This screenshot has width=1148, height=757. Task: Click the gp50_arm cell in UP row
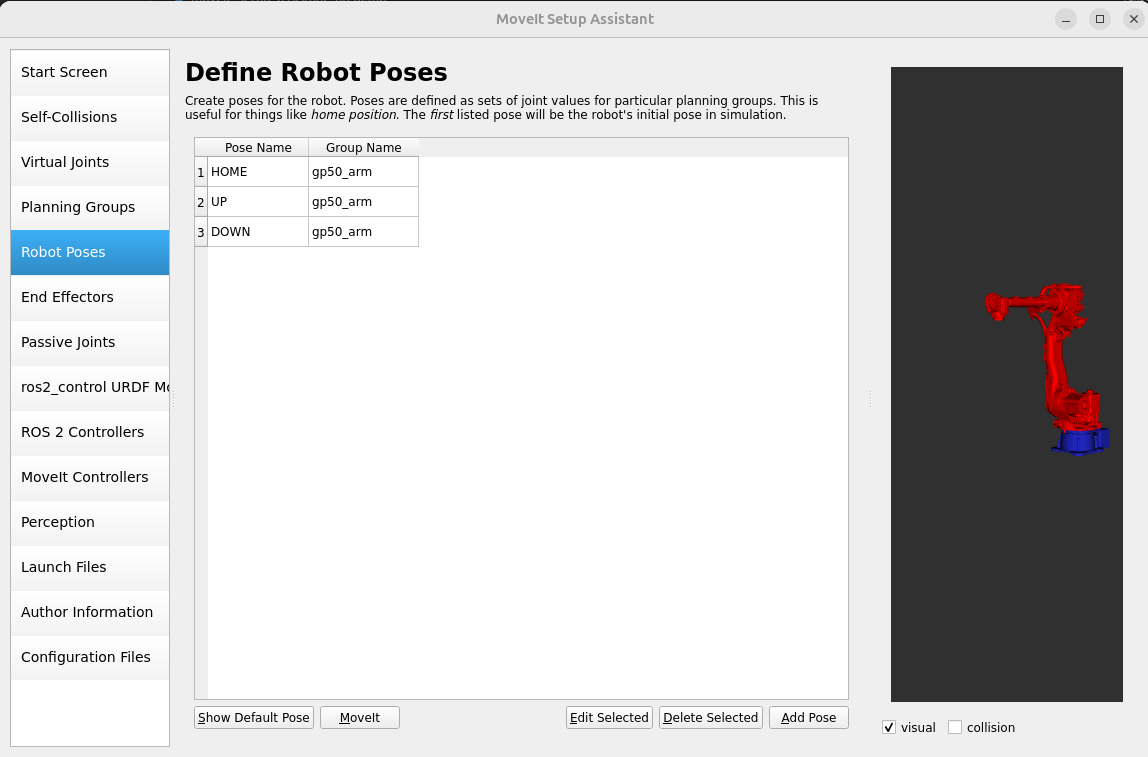click(363, 202)
